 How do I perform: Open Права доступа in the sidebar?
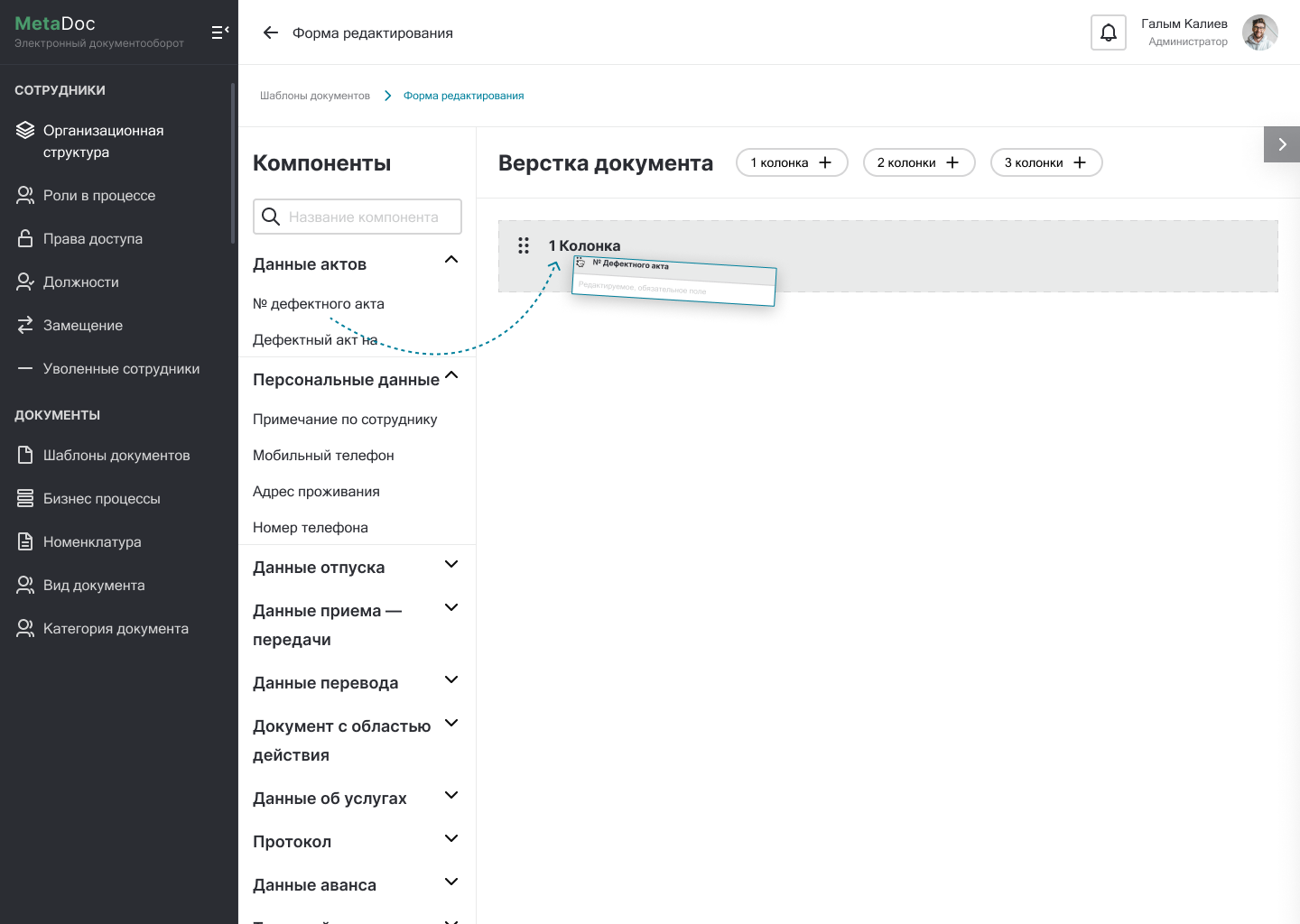[93, 238]
